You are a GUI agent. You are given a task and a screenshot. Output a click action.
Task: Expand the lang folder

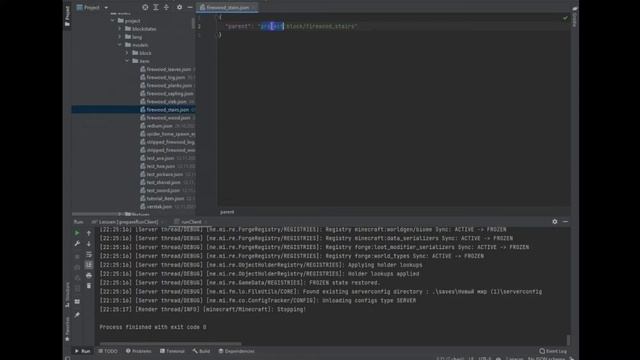point(120,37)
